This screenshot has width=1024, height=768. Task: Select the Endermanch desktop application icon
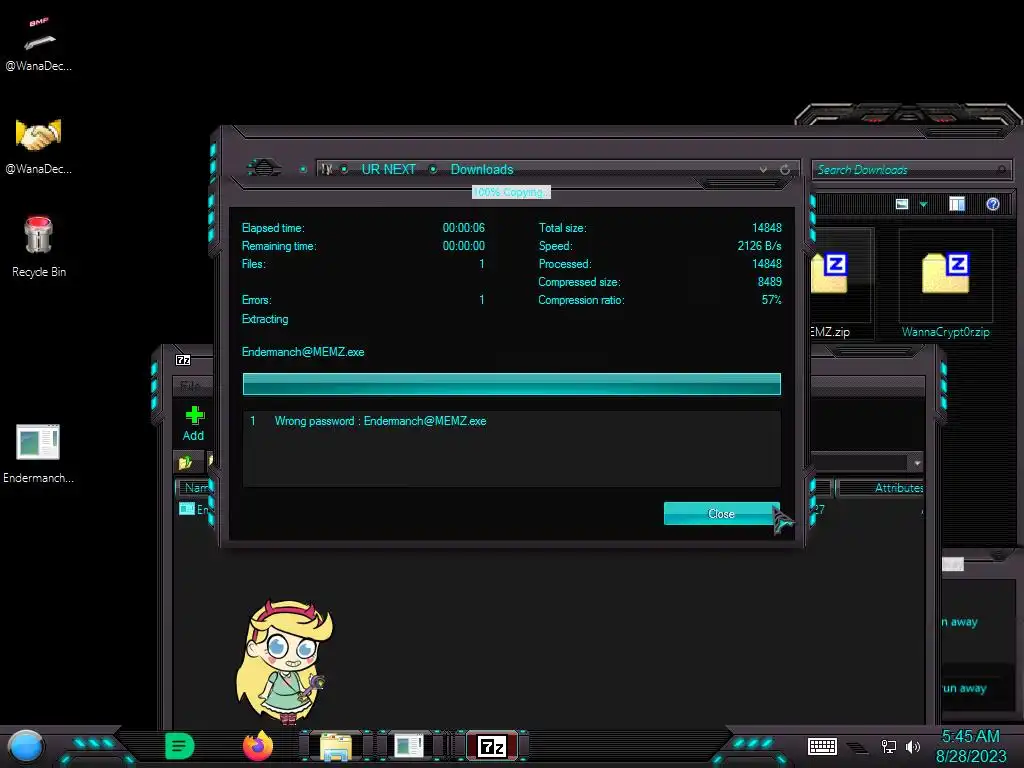[x=39, y=453]
